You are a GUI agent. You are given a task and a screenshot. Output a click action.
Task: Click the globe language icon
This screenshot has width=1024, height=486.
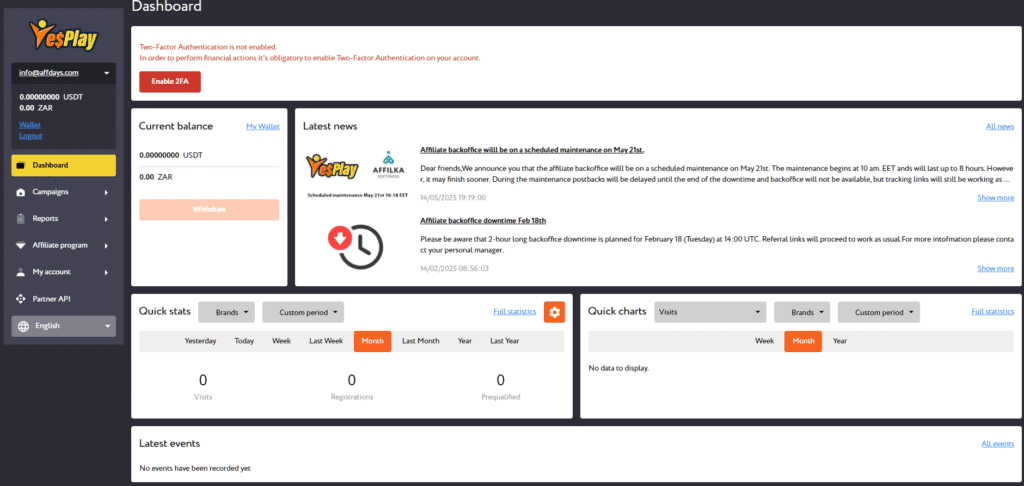point(23,326)
